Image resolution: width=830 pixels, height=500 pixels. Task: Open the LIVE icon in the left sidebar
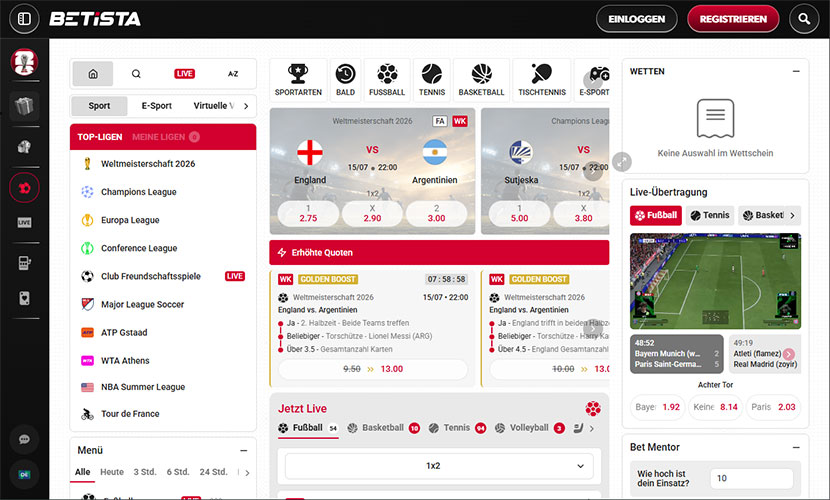coord(24,223)
